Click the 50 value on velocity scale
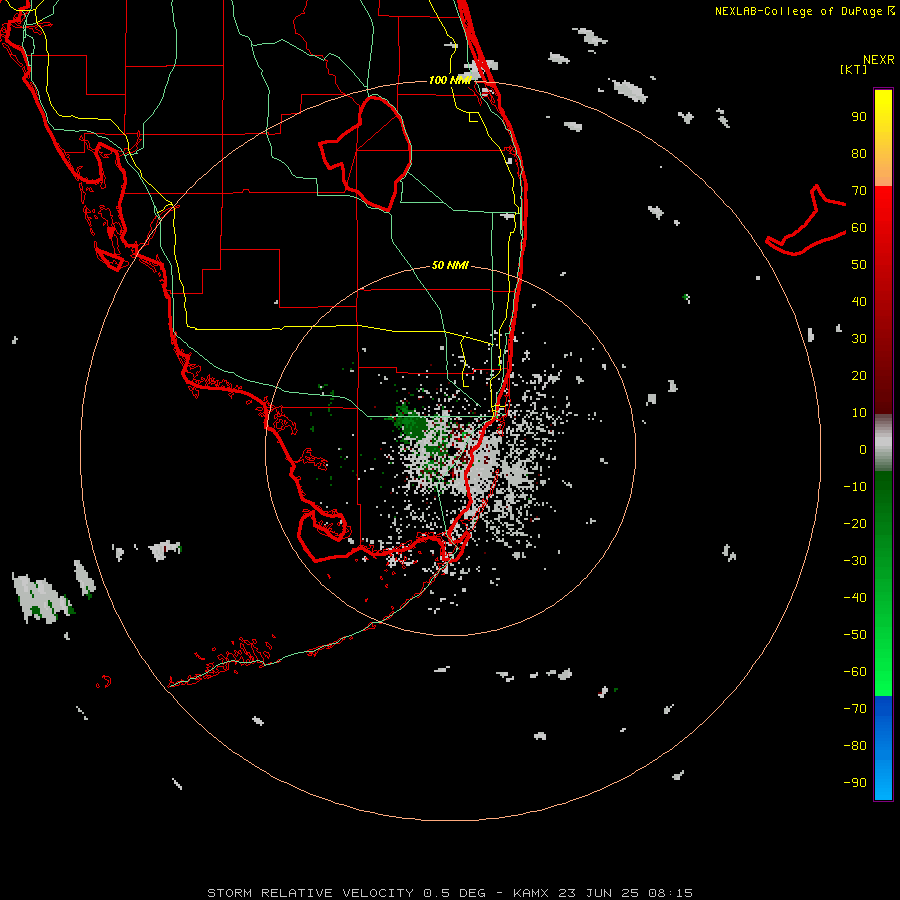 [x=859, y=265]
